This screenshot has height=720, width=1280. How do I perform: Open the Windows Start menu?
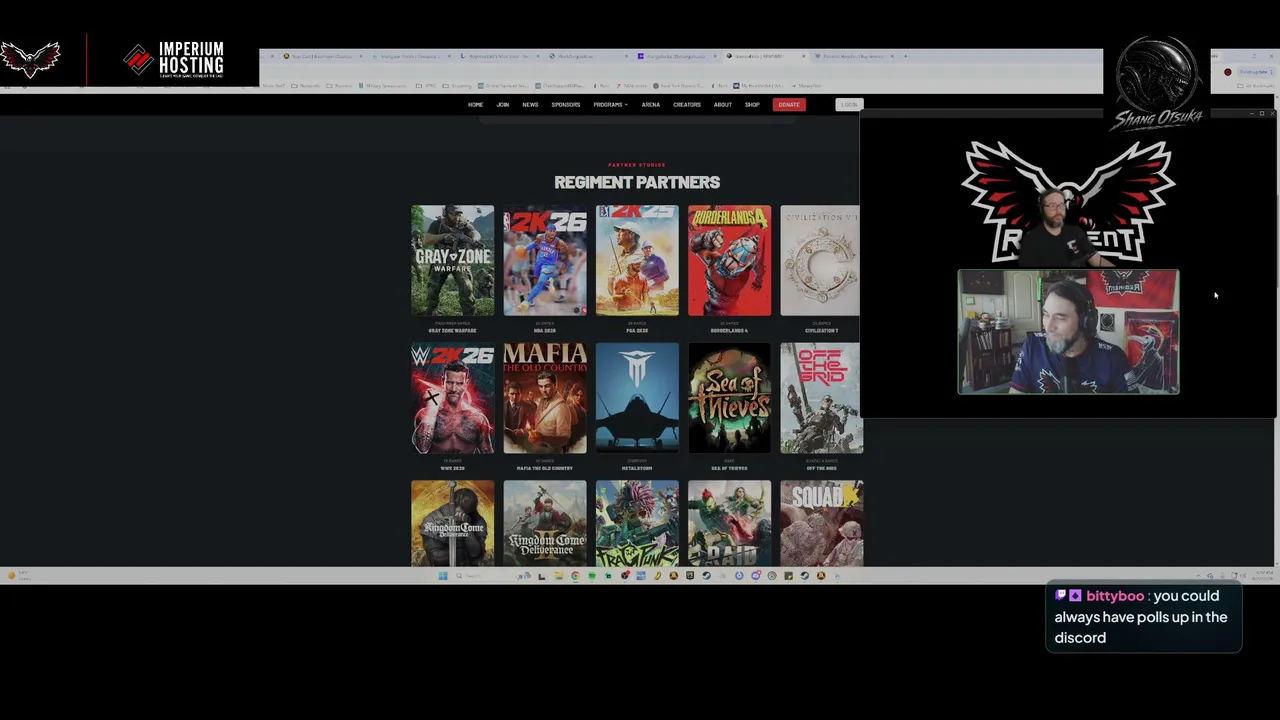[x=443, y=576]
